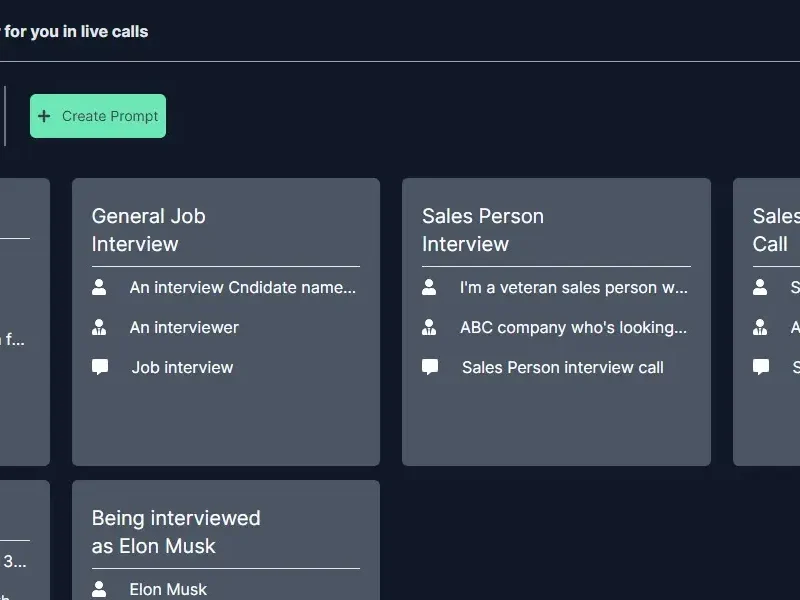Screen dimensions: 800x600
Task: Click the person icon in the Sales Call card
Action: 760,287
